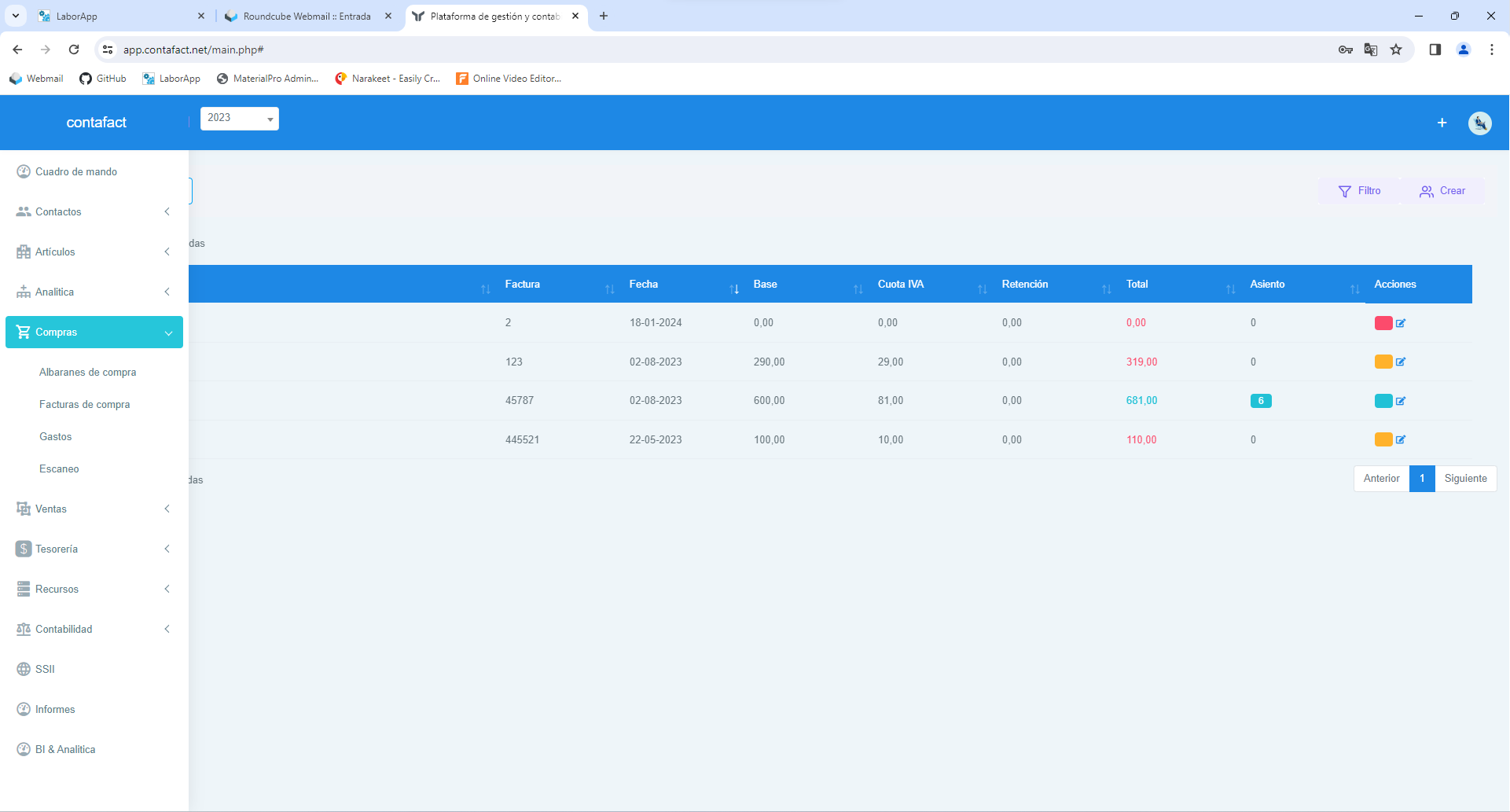The height and width of the screenshot is (812, 1510).
Task: Click the Filtro button
Action: coord(1359,191)
